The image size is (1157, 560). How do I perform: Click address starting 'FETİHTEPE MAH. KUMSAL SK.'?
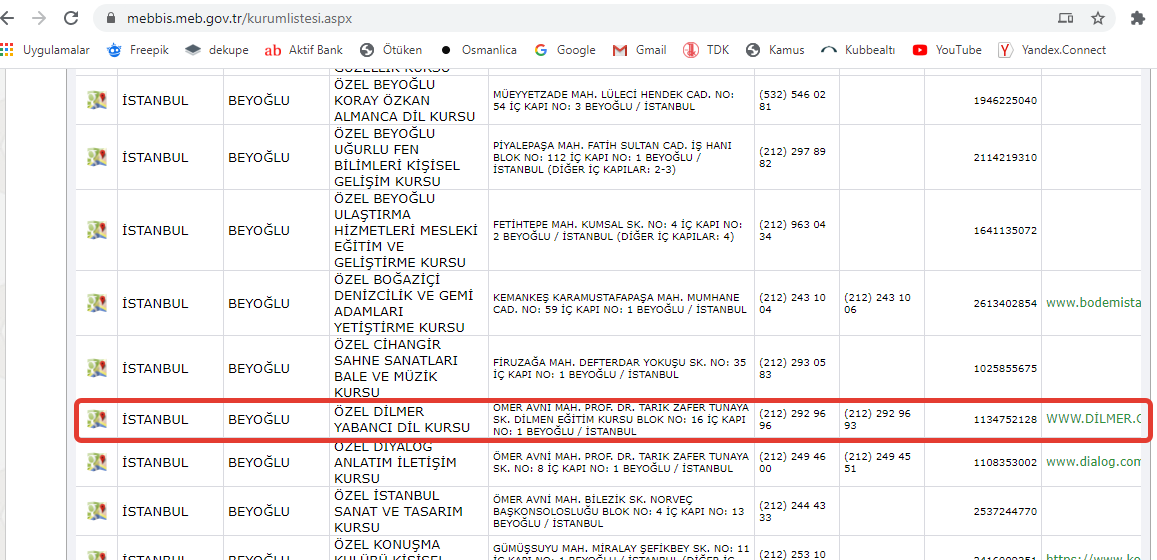point(617,230)
